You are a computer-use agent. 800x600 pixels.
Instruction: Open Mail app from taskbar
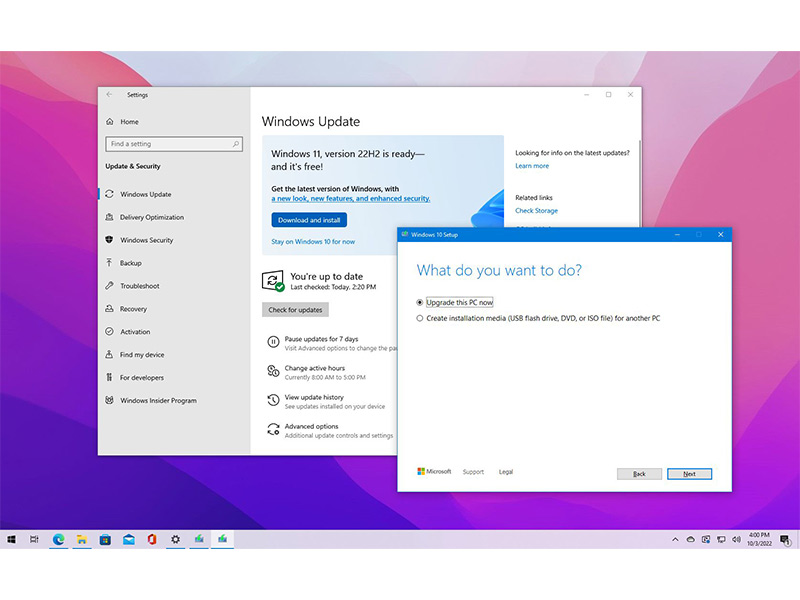pos(129,539)
